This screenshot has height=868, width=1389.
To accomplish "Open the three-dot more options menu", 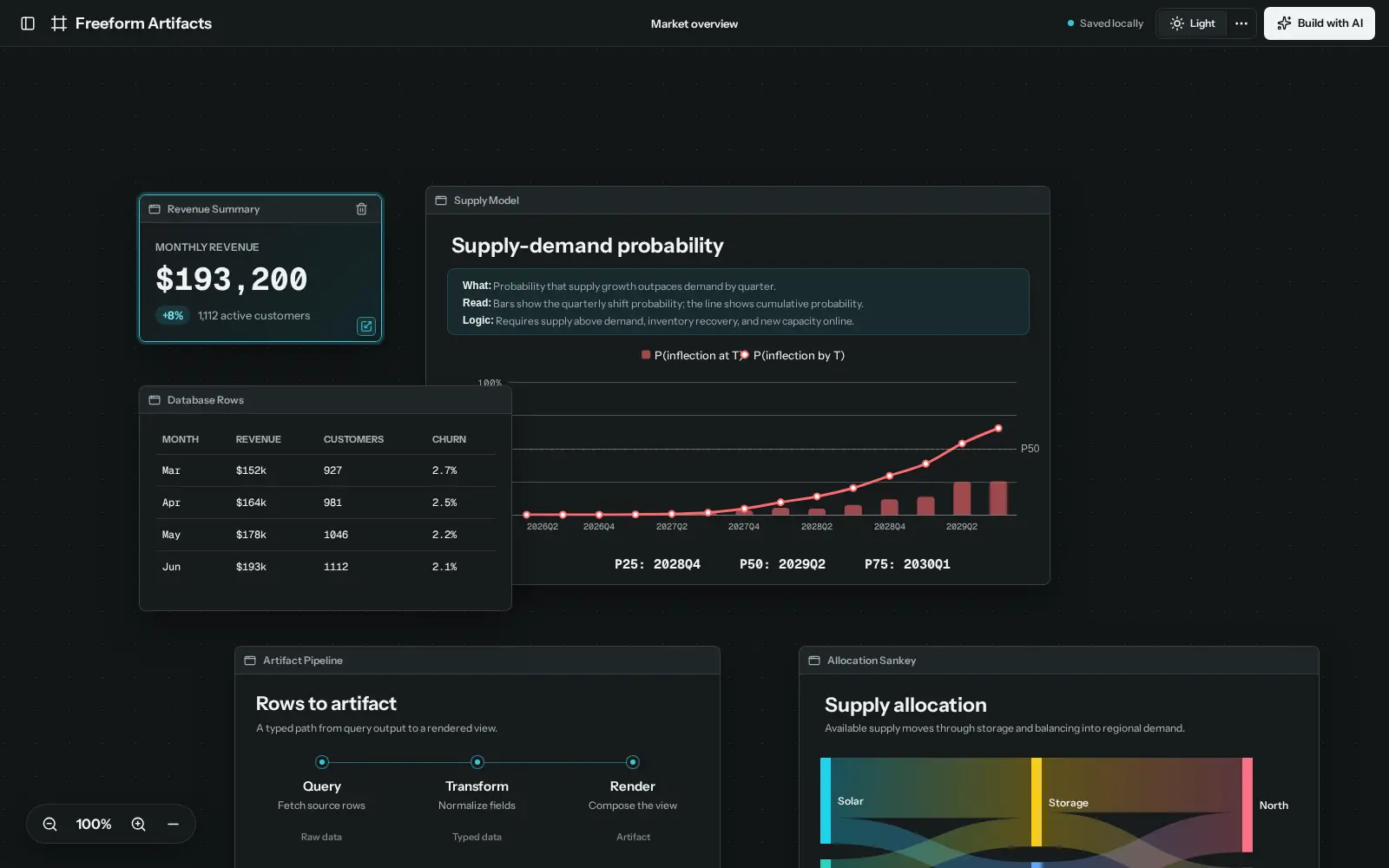I will (1241, 23).
